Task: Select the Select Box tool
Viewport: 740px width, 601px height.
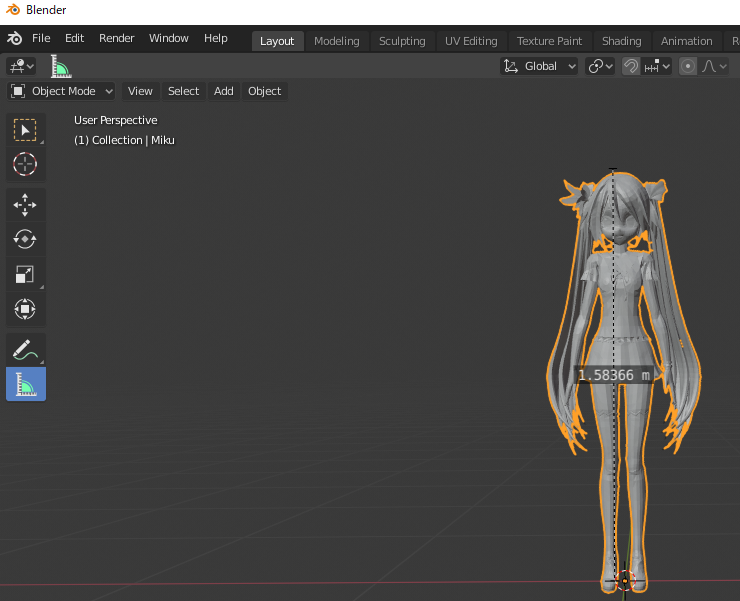Action: (25, 130)
